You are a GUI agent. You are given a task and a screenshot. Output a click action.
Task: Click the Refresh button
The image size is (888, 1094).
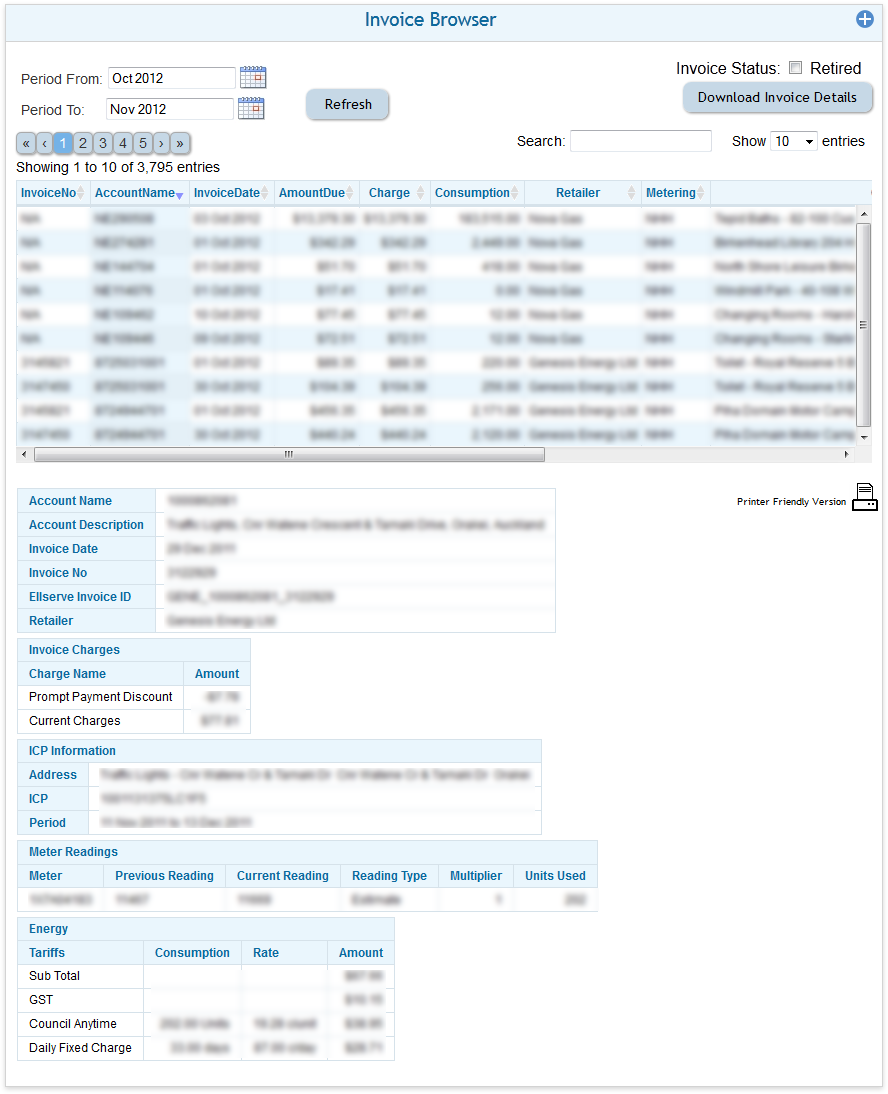pyautogui.click(x=348, y=105)
